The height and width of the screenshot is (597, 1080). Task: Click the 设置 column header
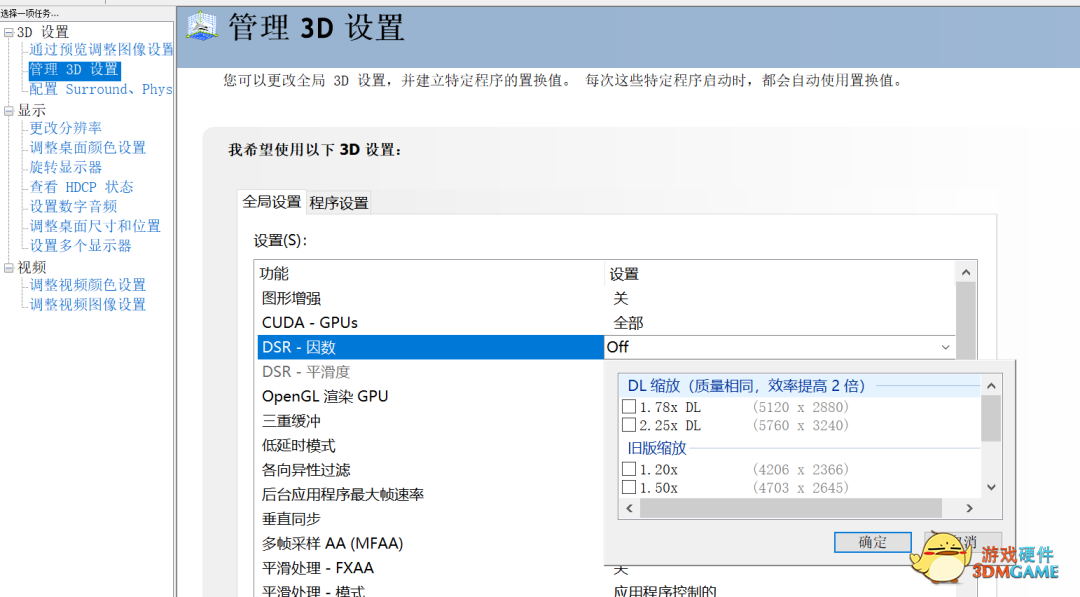[x=780, y=274]
